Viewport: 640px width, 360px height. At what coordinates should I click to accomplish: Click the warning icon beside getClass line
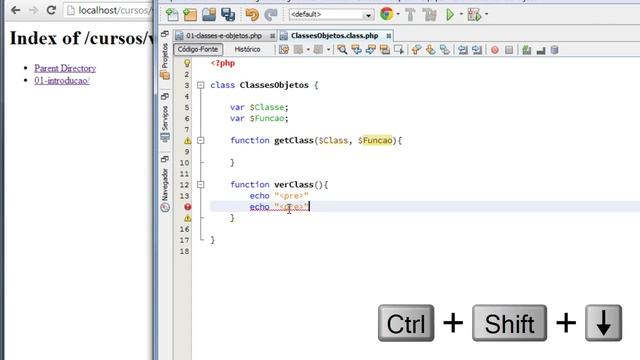point(187,140)
